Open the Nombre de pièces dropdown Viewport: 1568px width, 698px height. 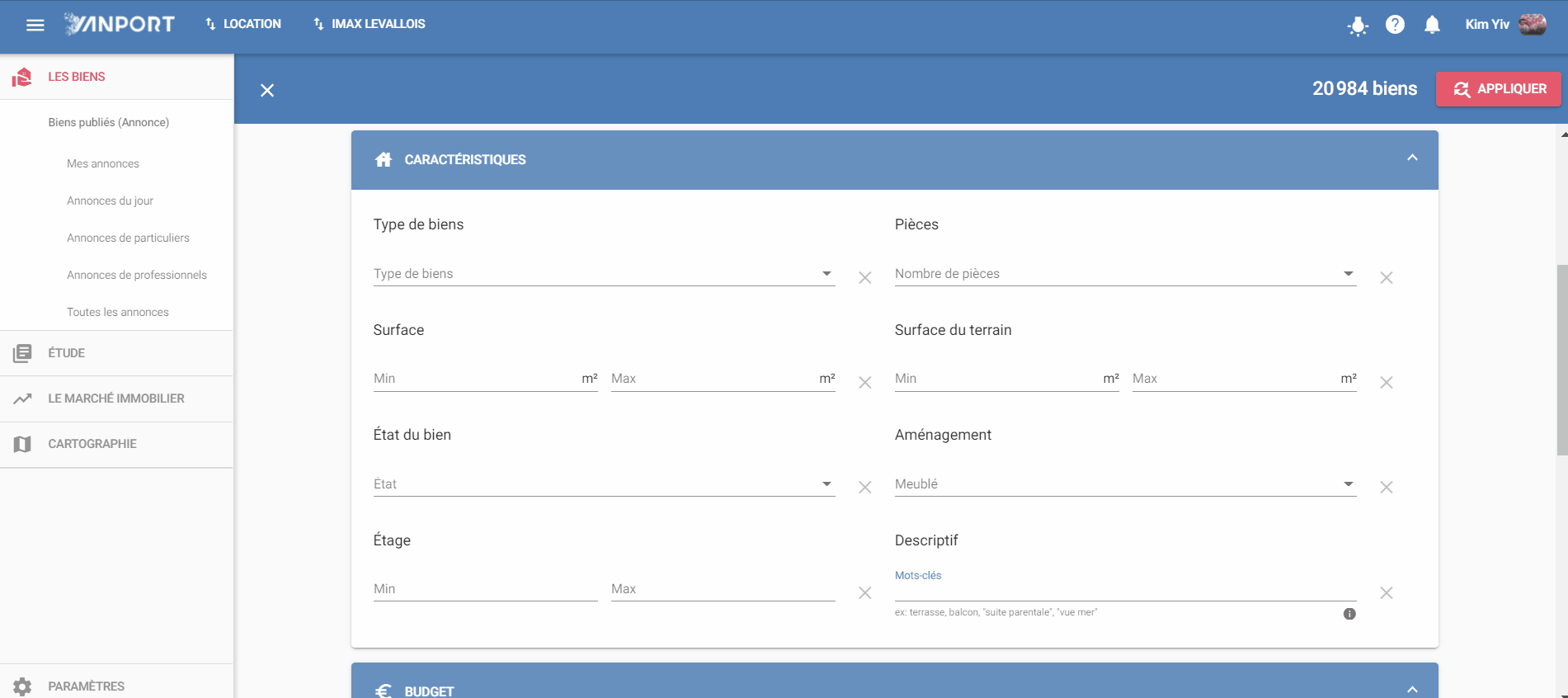coord(1125,274)
